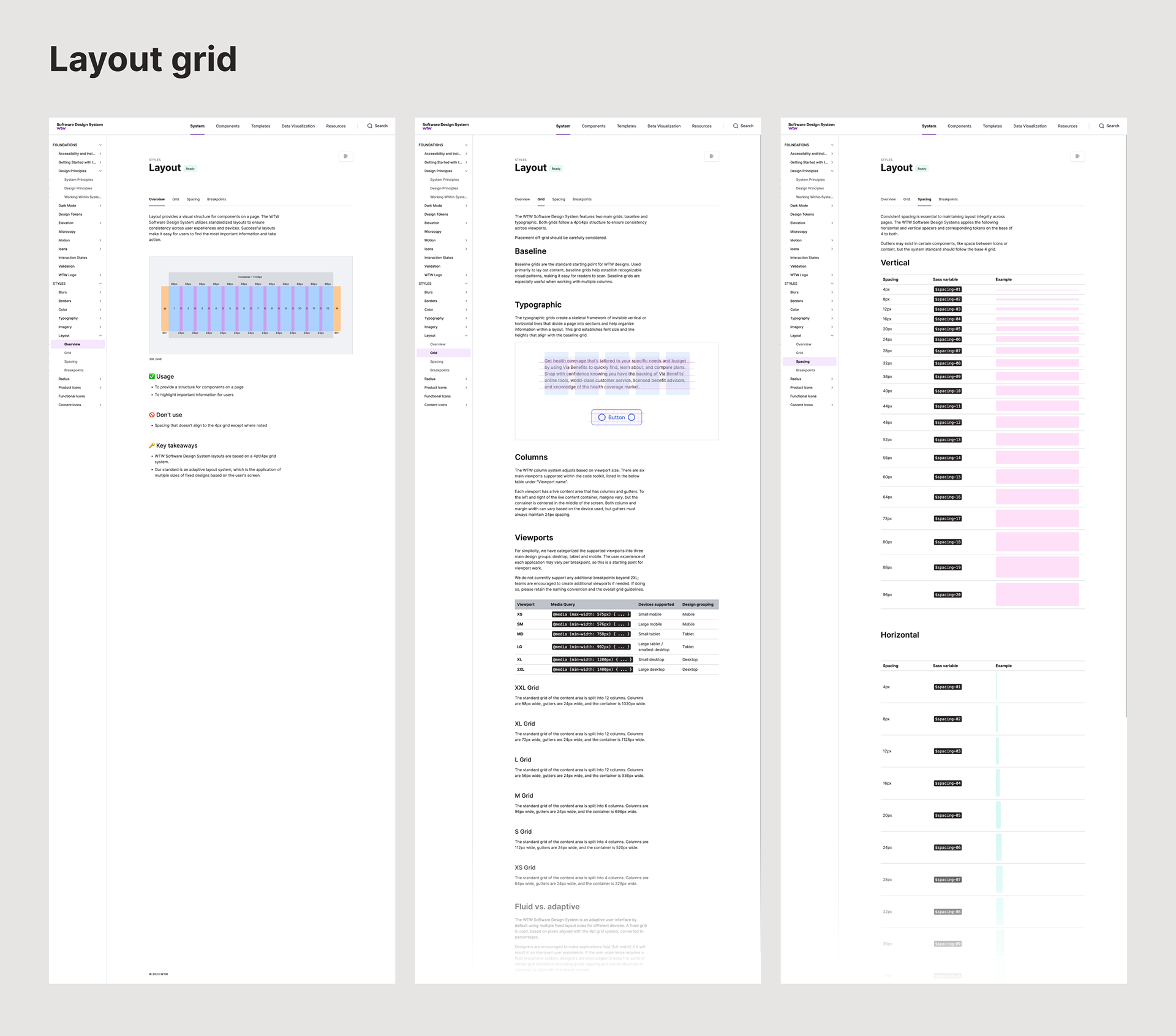Expand Color chevron in the Spacing page sidebar
The width and height of the screenshot is (1176, 1036).
pyautogui.click(x=832, y=309)
